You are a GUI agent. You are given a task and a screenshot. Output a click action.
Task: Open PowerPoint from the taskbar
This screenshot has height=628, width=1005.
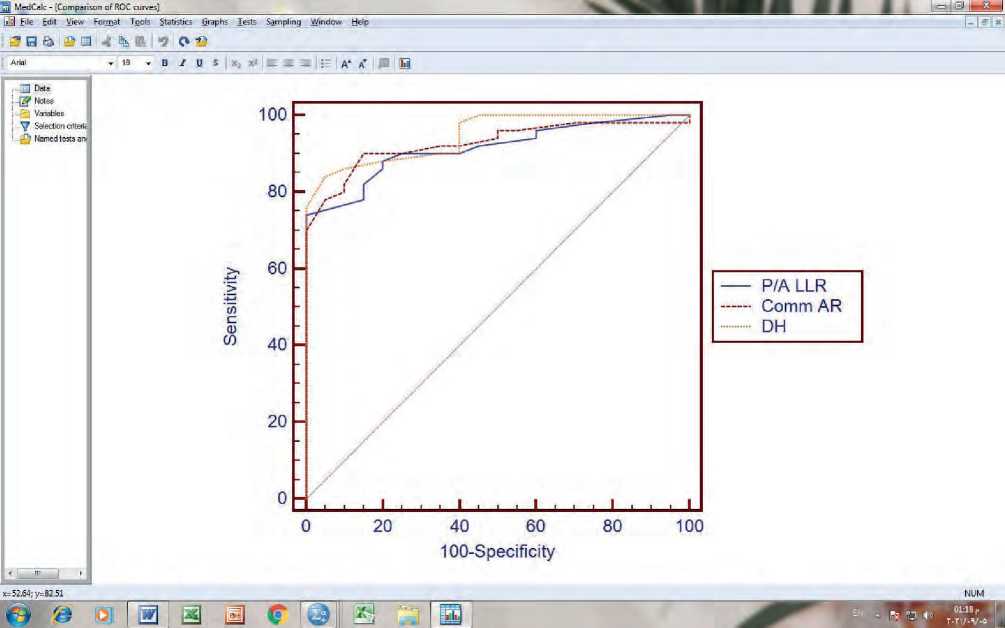pyautogui.click(x=234, y=615)
